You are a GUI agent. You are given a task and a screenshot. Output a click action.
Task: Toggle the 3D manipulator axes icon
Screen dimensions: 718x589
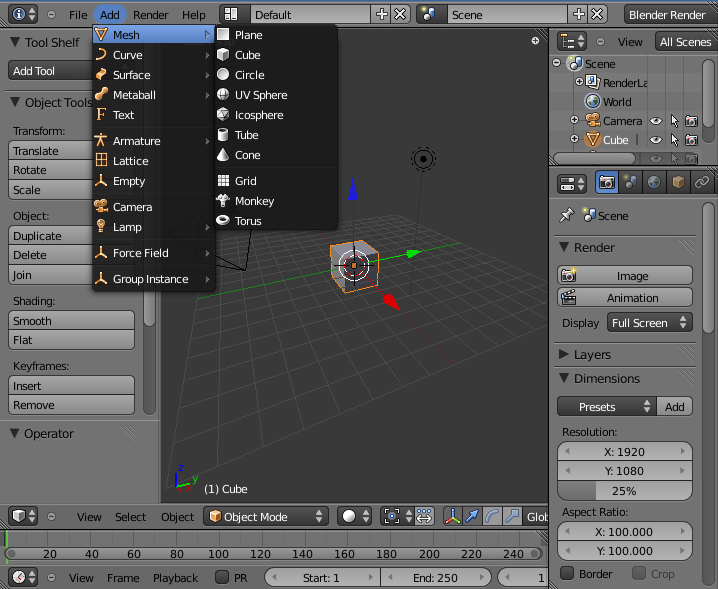(452, 516)
